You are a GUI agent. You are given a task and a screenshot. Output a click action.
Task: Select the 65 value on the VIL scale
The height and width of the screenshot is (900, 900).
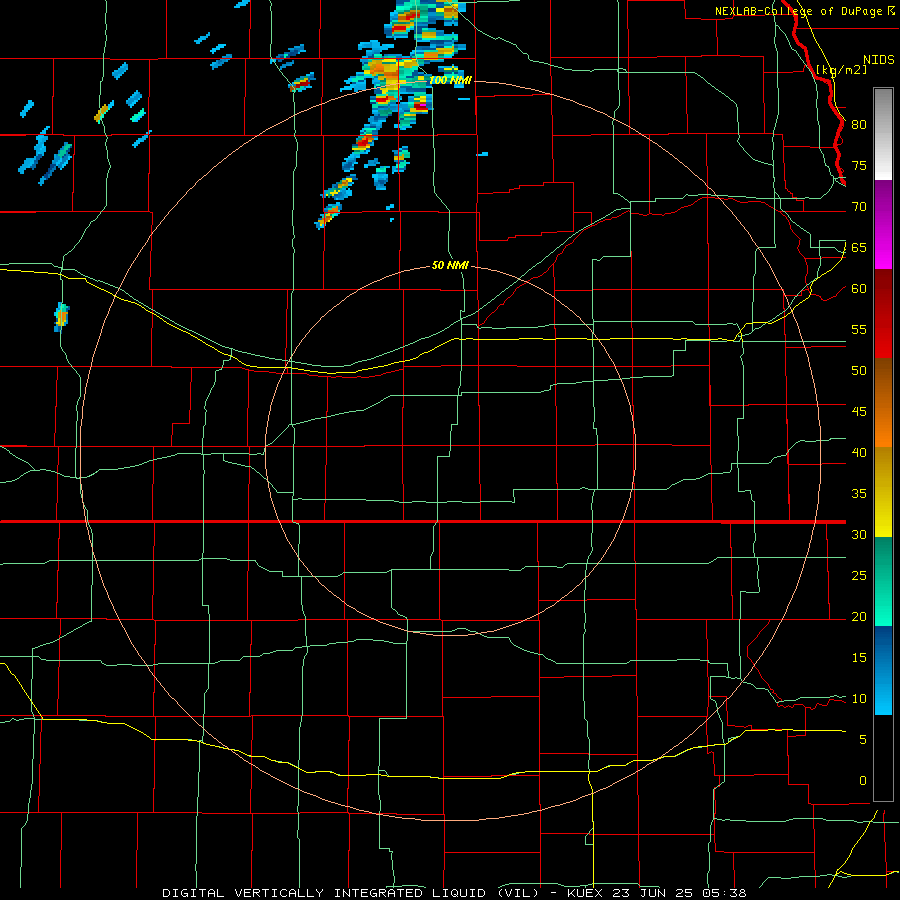click(x=859, y=247)
